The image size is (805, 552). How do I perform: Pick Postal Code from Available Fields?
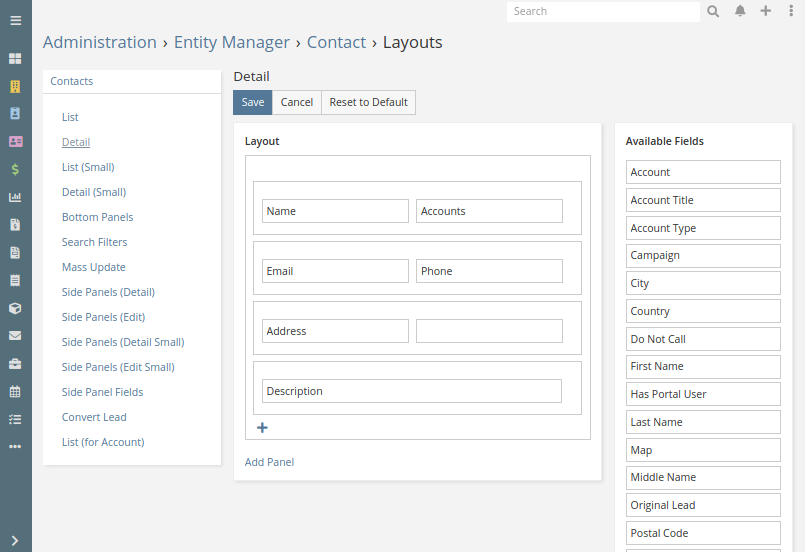703,533
